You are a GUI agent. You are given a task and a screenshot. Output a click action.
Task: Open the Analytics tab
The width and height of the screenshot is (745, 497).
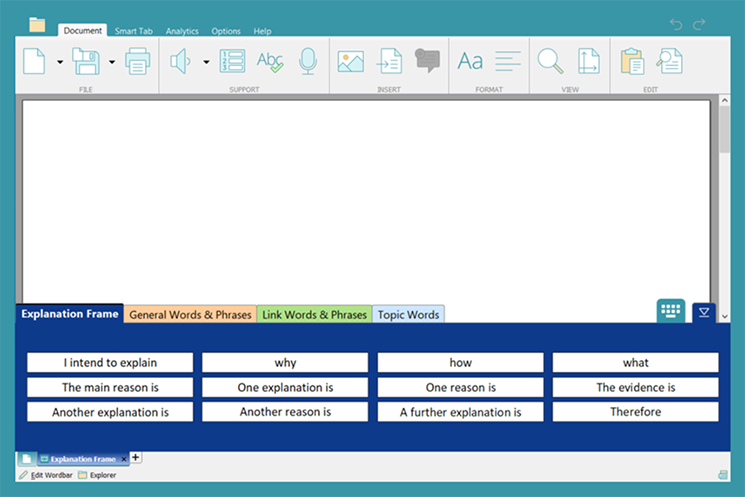click(x=182, y=31)
